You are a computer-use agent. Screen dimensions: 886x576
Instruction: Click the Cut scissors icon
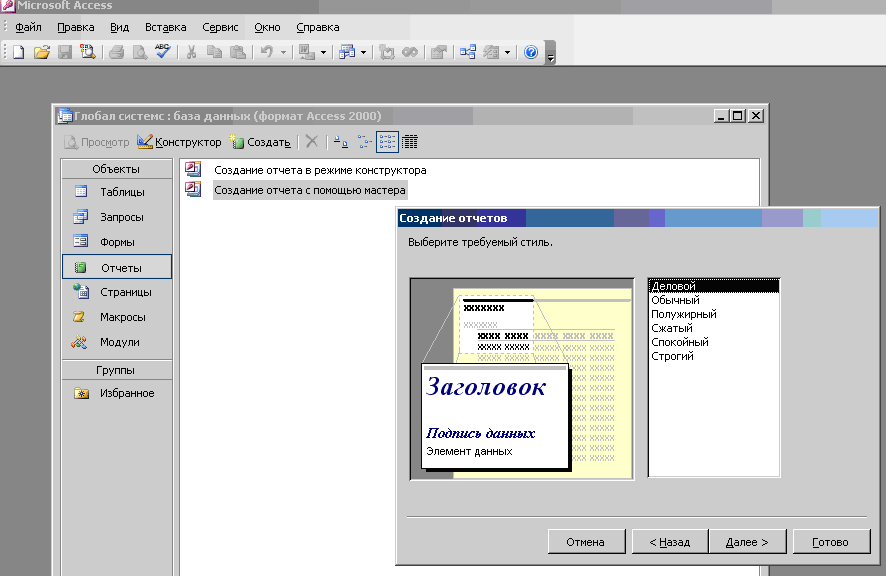192,53
